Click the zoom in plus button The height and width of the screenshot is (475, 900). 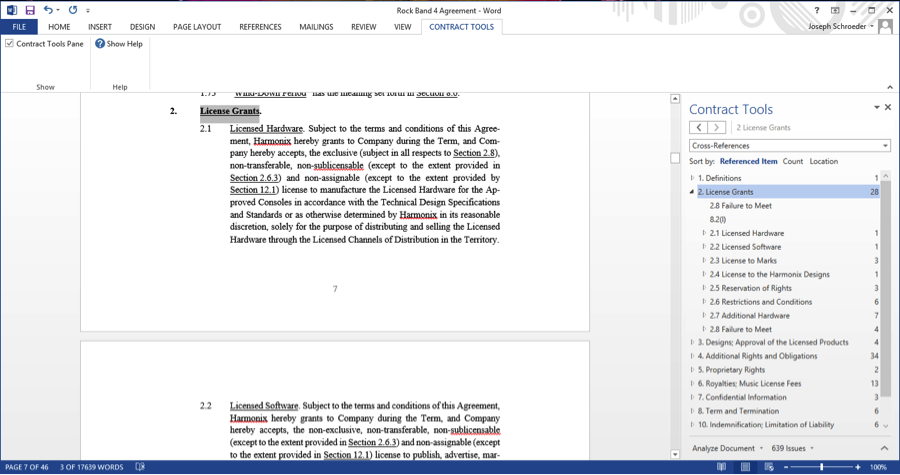click(858, 467)
